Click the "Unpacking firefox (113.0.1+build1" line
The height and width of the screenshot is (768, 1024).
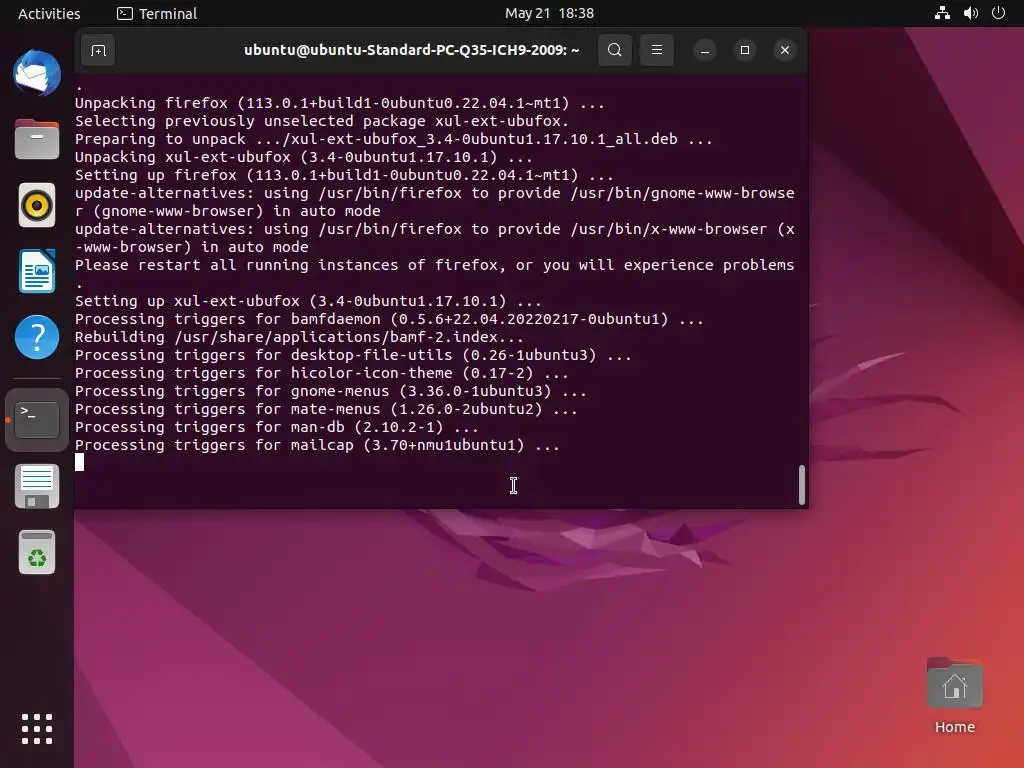click(340, 103)
